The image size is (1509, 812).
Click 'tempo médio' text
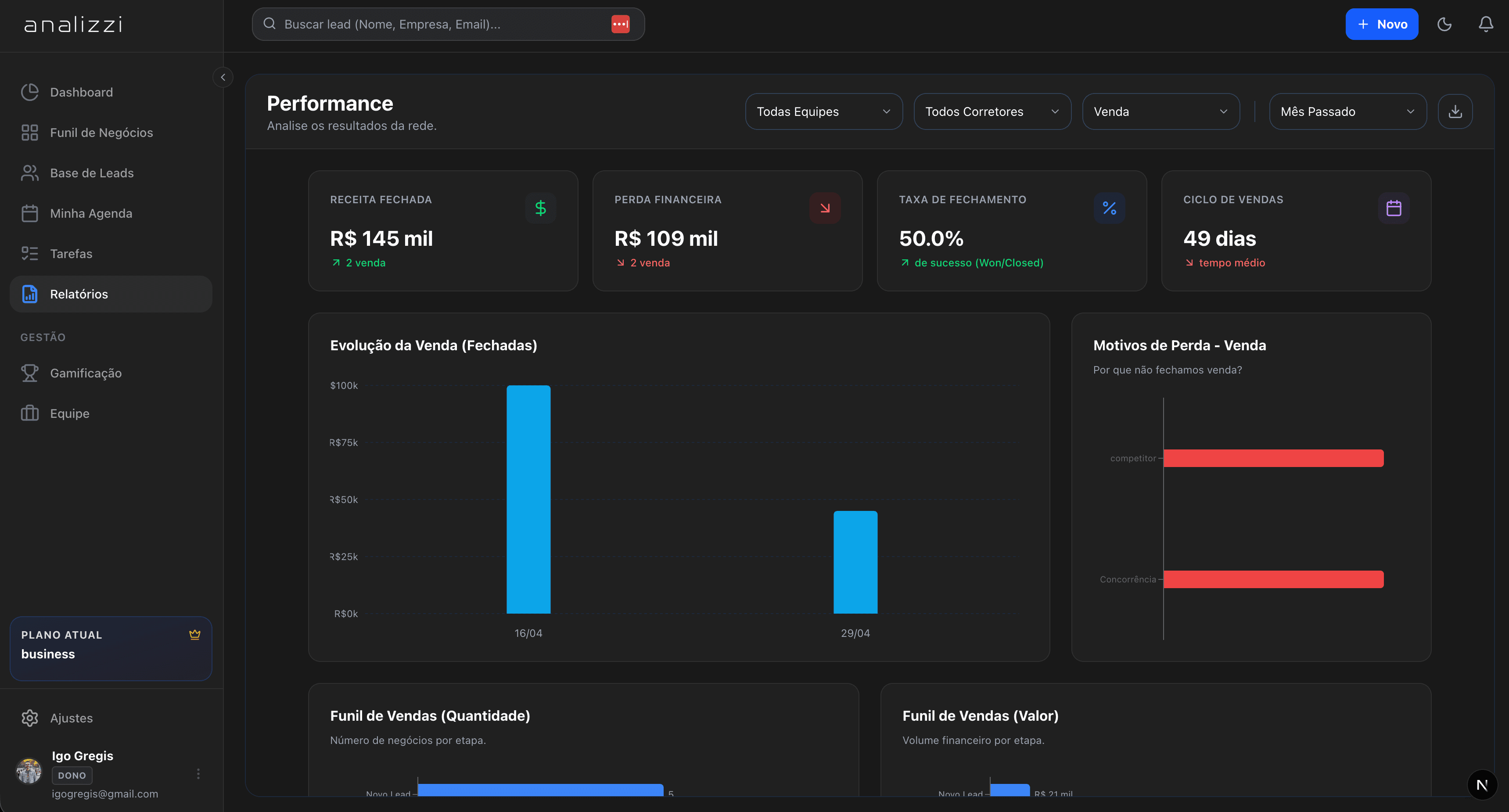[x=1232, y=262]
